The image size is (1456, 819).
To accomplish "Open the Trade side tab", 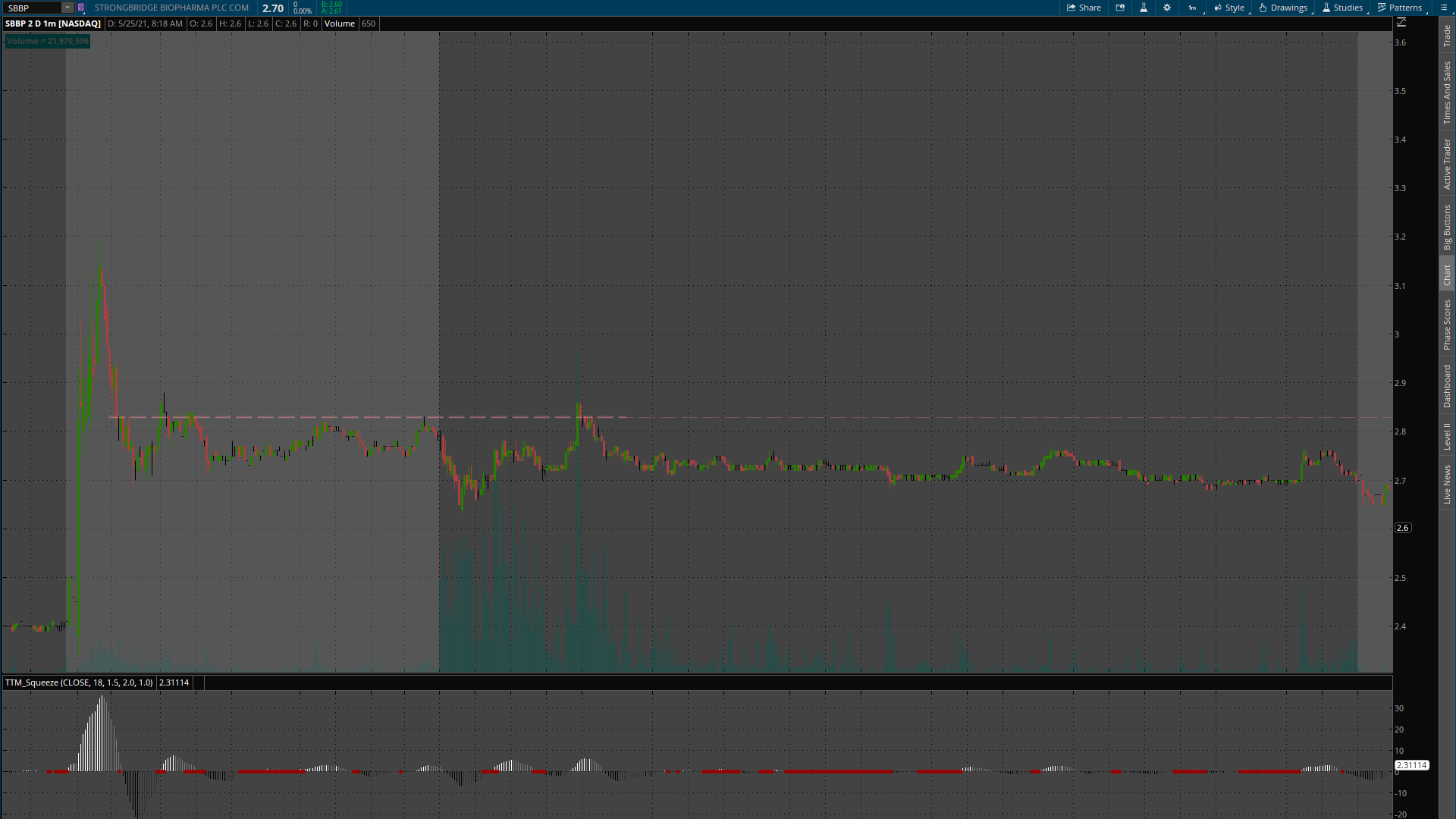I will click(1447, 35).
